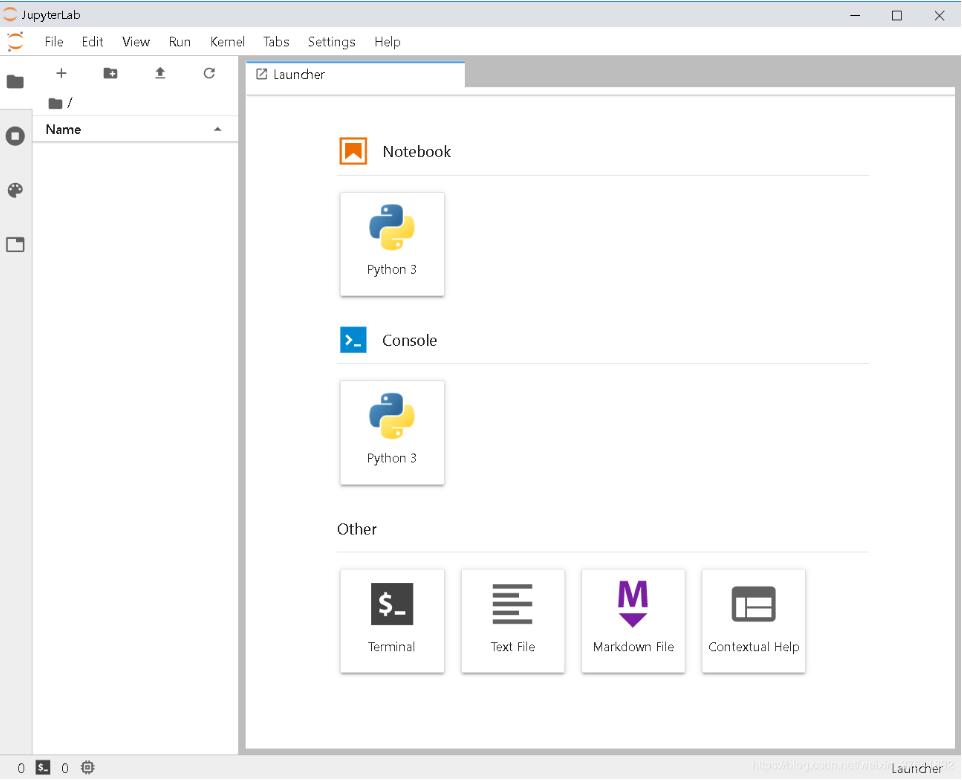Screen dimensions: 962x780
Task: Open the Help menu
Action: pyautogui.click(x=387, y=42)
